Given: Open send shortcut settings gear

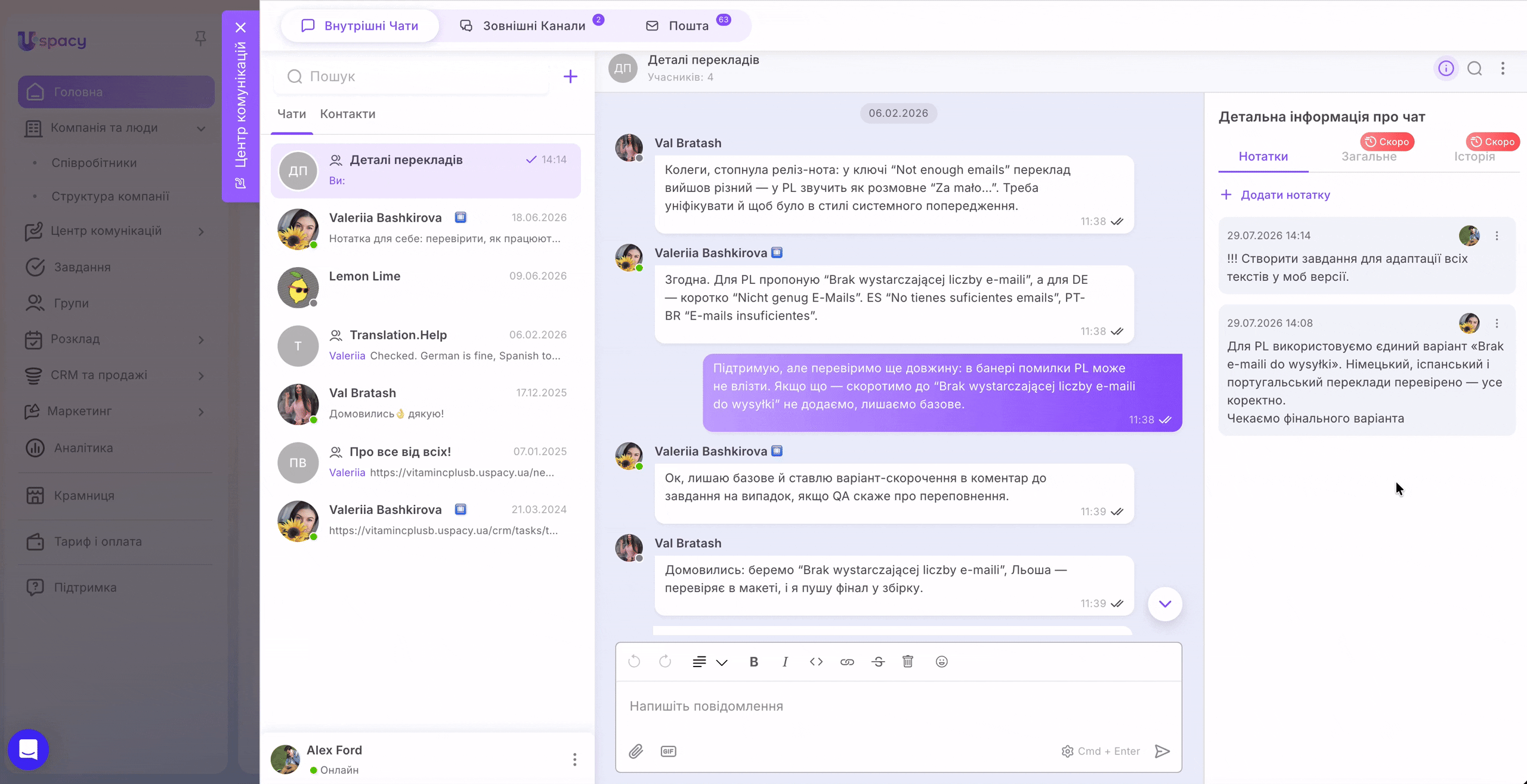Looking at the screenshot, I should coord(1067,751).
